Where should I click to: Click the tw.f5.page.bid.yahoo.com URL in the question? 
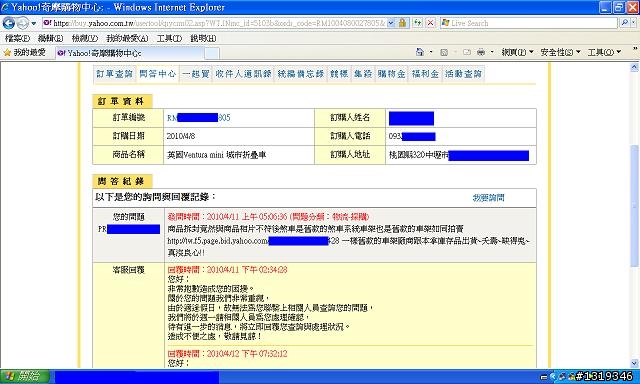253,241
